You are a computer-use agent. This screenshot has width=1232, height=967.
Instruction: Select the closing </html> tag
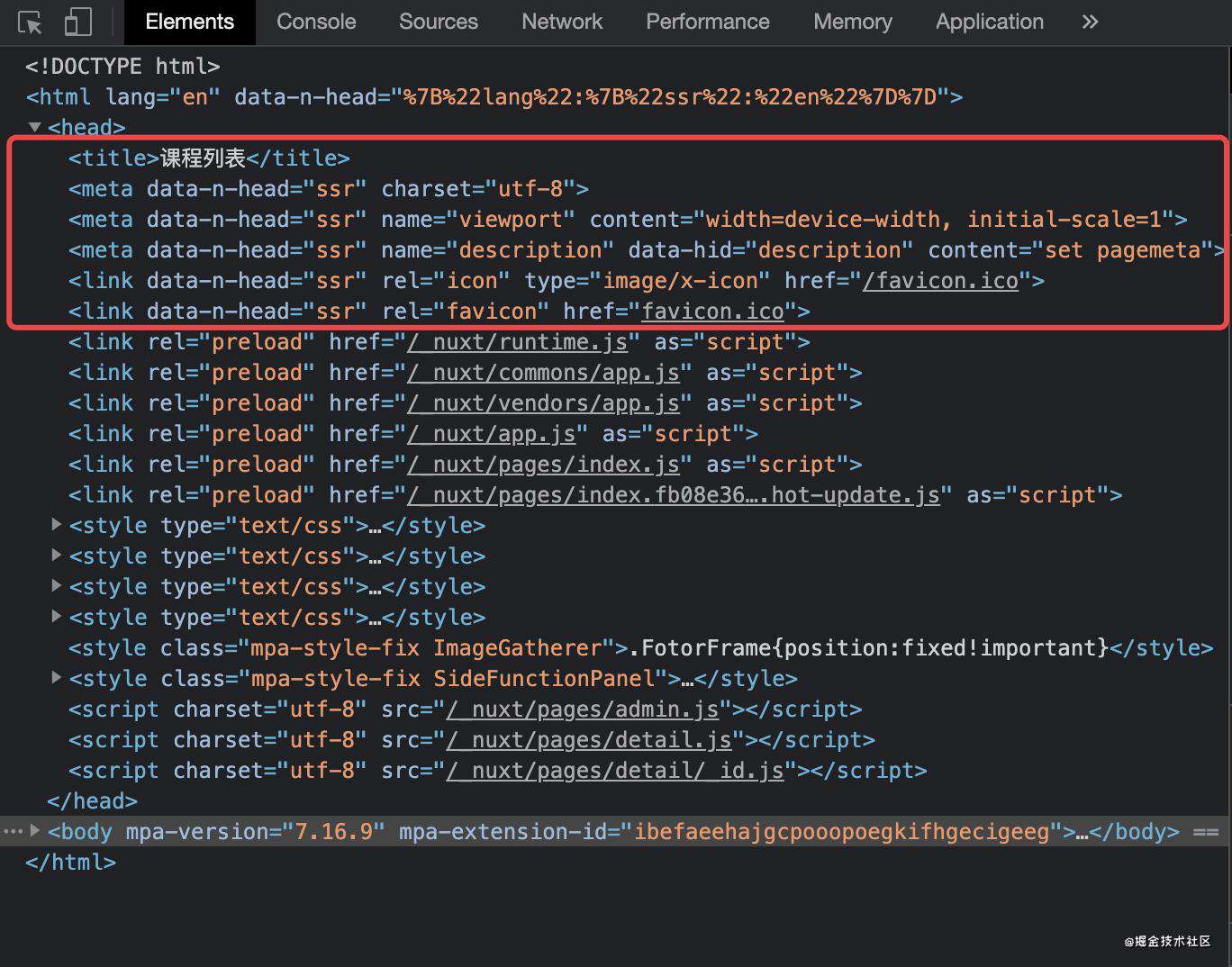pos(70,863)
